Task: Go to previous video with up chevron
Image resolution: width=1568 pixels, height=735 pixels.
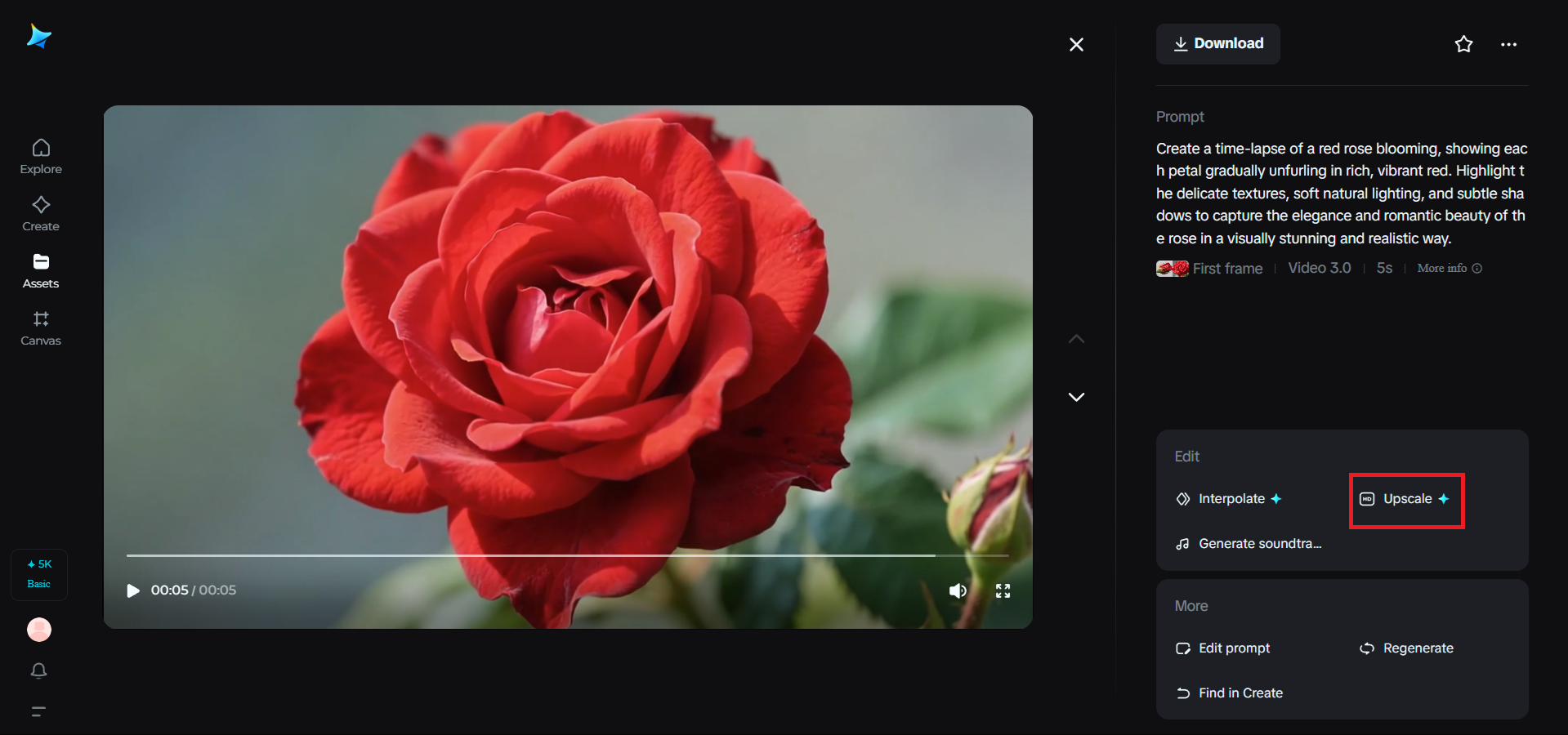Action: pyautogui.click(x=1077, y=339)
